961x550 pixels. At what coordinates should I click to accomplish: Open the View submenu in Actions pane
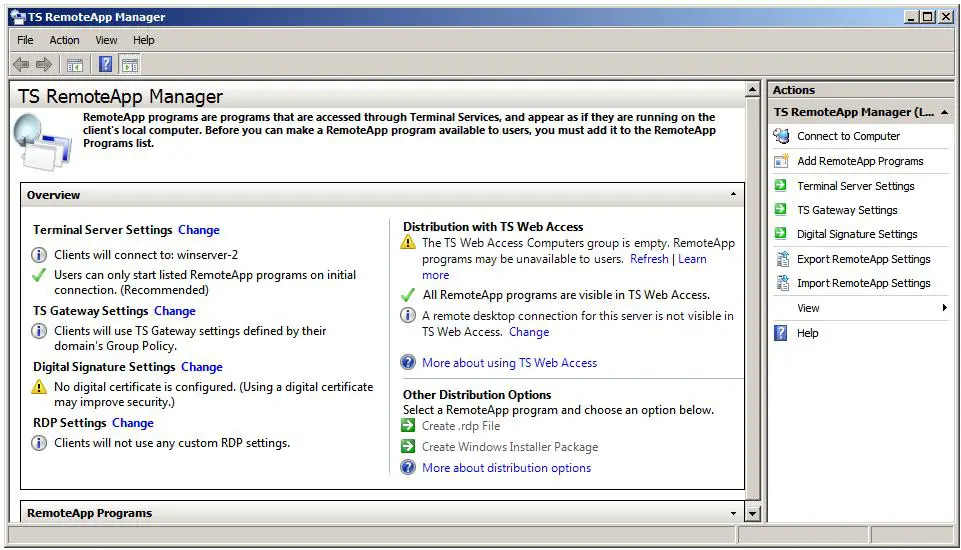tap(809, 308)
